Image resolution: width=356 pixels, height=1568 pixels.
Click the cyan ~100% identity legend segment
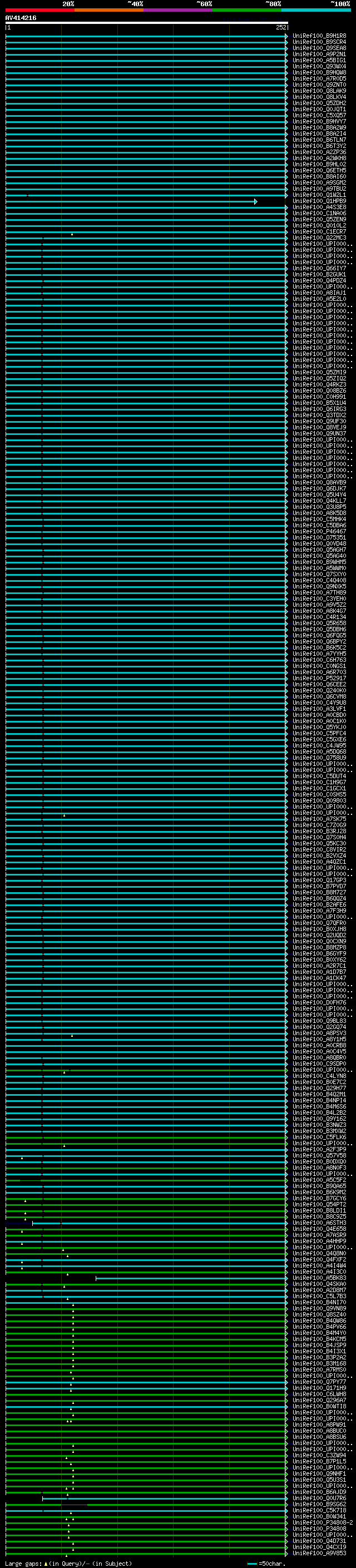[x=316, y=10]
